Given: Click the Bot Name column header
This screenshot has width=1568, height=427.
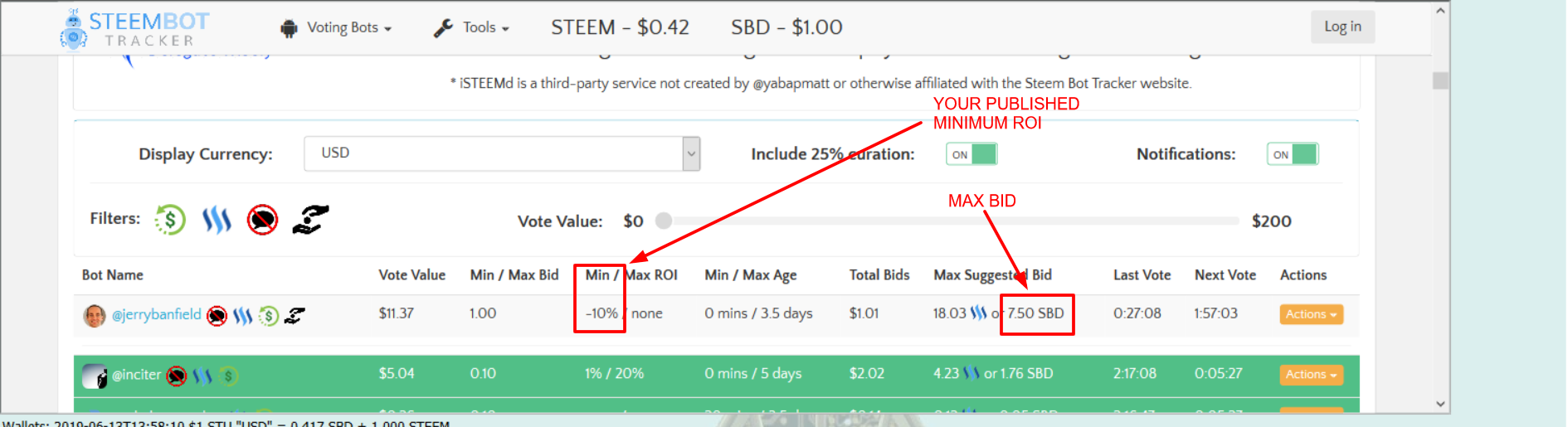Looking at the screenshot, I should click(x=113, y=275).
